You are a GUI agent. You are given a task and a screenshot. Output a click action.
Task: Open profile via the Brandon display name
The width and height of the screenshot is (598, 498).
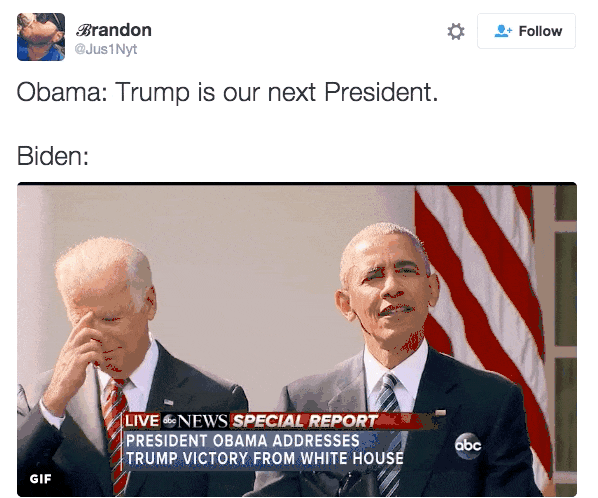click(x=114, y=30)
